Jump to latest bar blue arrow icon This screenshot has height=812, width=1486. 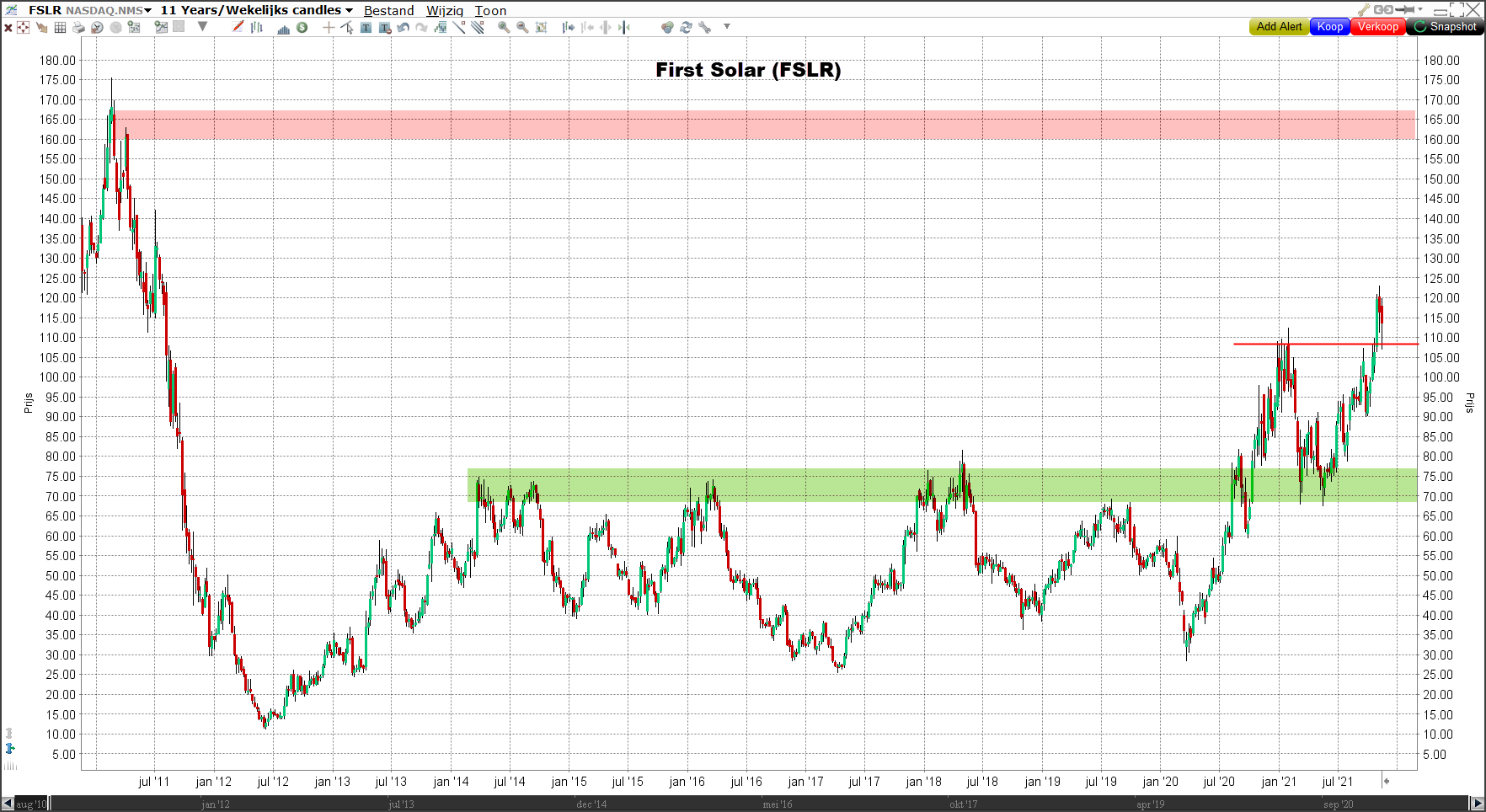click(x=624, y=27)
